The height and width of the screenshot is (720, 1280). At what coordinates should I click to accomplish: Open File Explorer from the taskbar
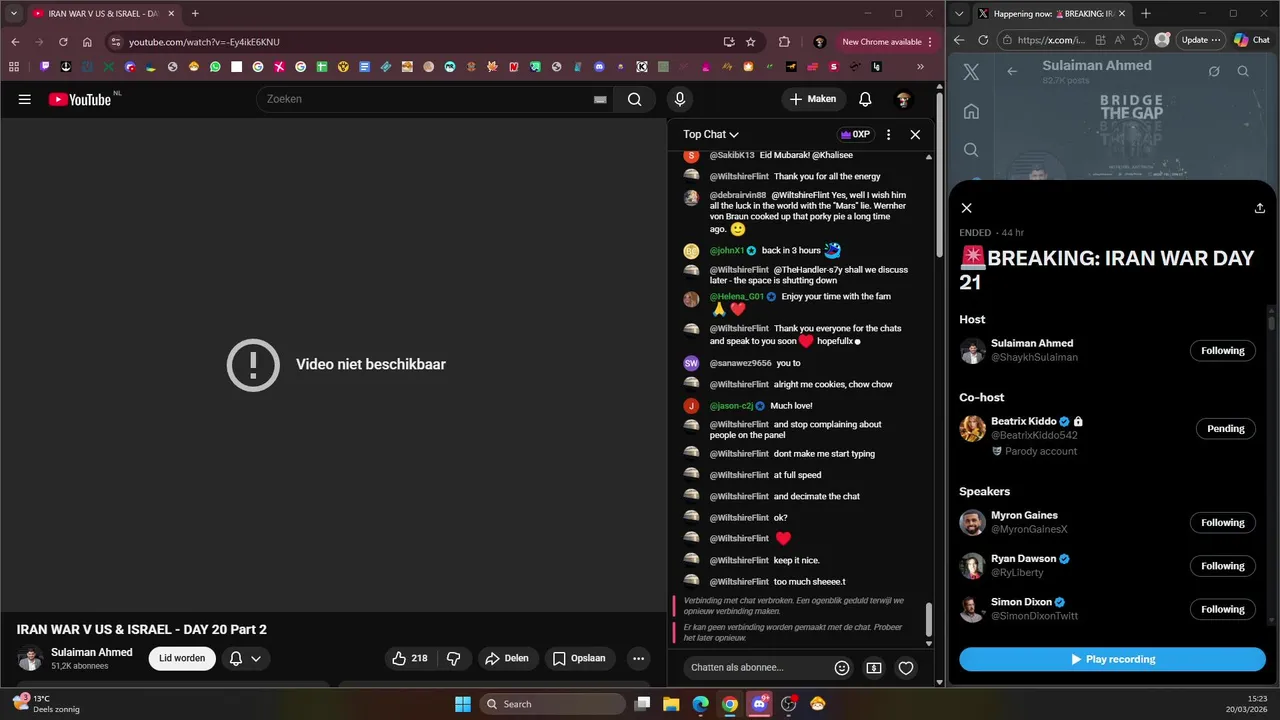pyautogui.click(x=672, y=704)
